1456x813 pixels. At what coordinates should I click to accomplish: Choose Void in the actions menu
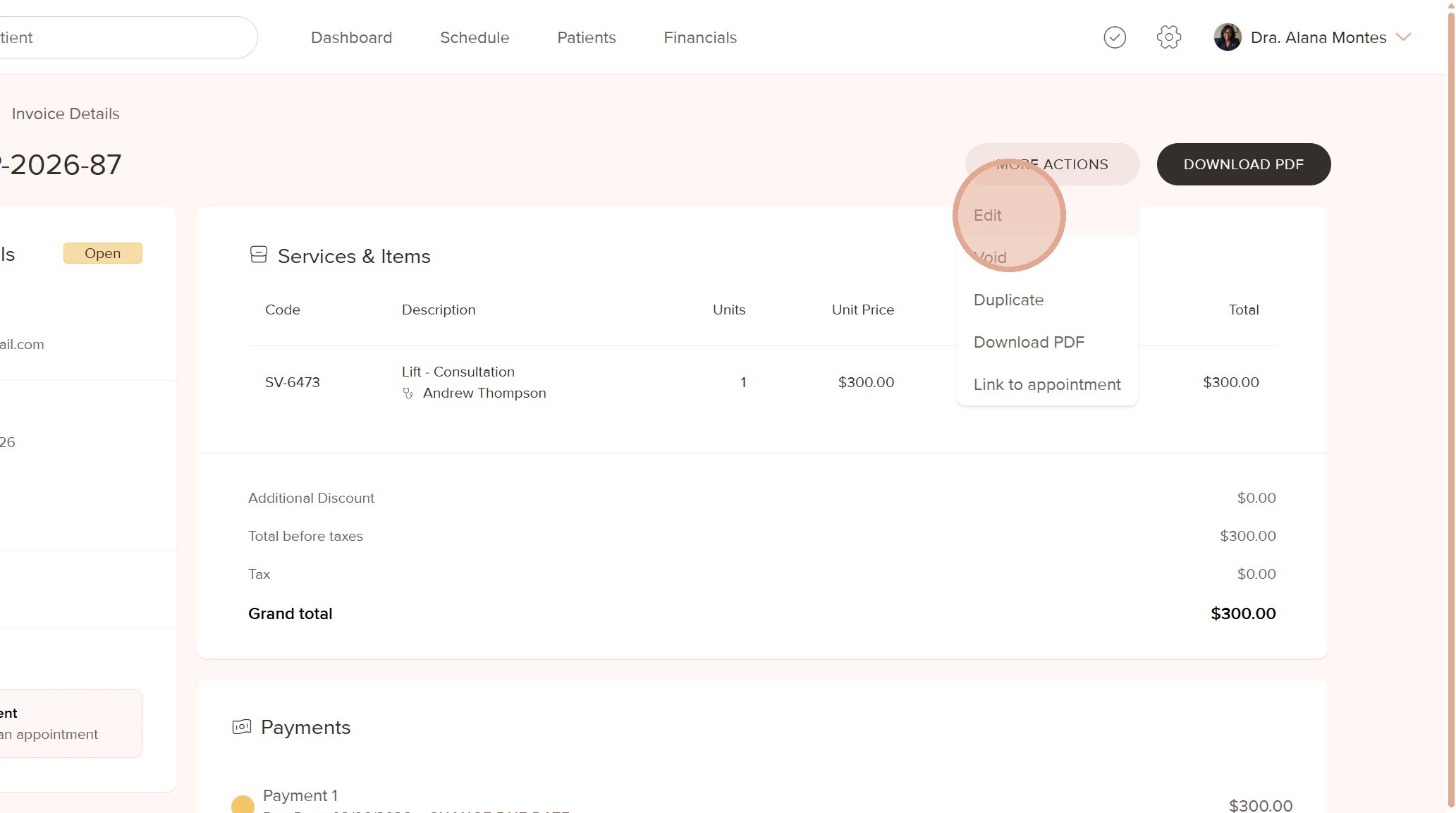click(x=991, y=258)
